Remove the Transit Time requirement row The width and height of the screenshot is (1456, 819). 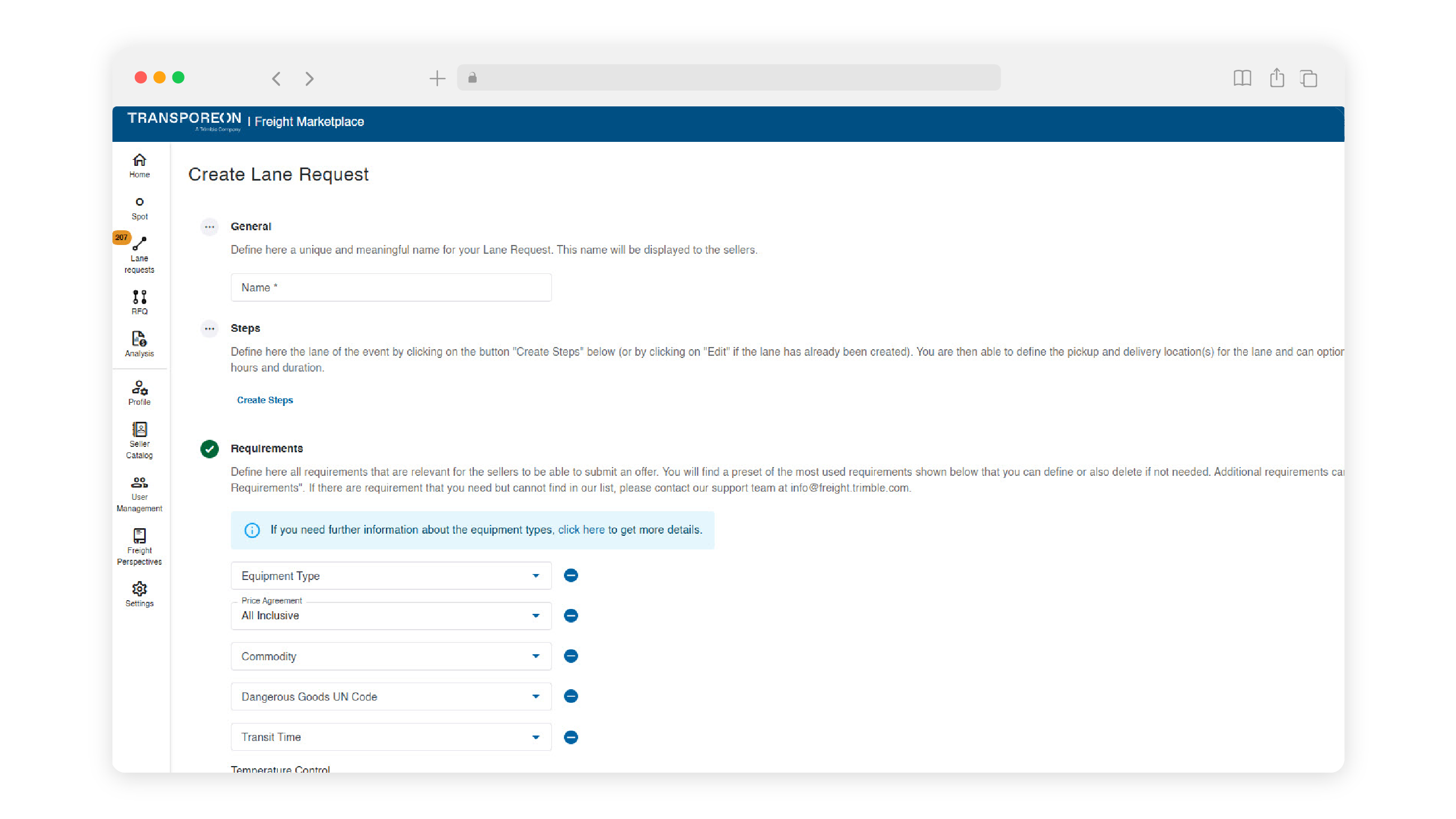click(570, 737)
